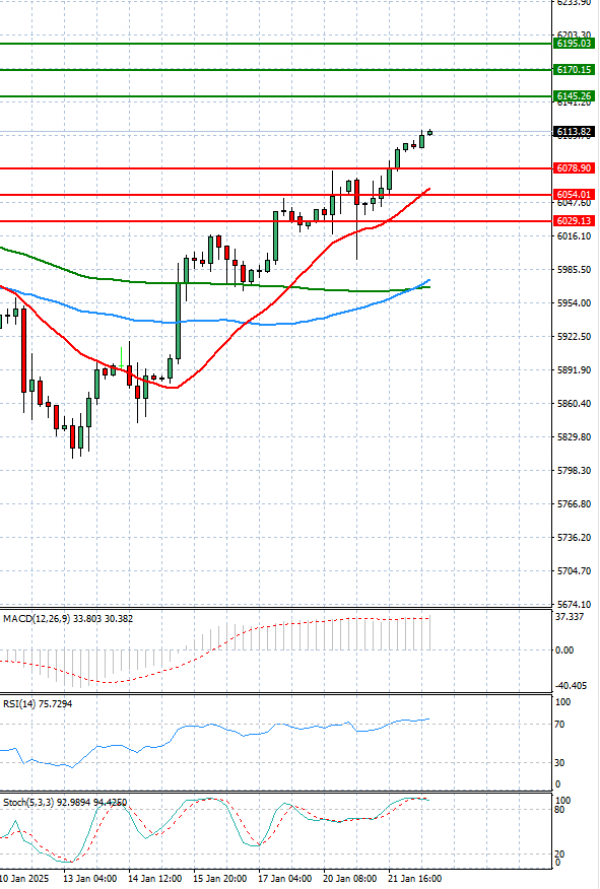The width and height of the screenshot is (600, 889).
Task: Click the 5704.70 price scale value
Action: point(574,570)
